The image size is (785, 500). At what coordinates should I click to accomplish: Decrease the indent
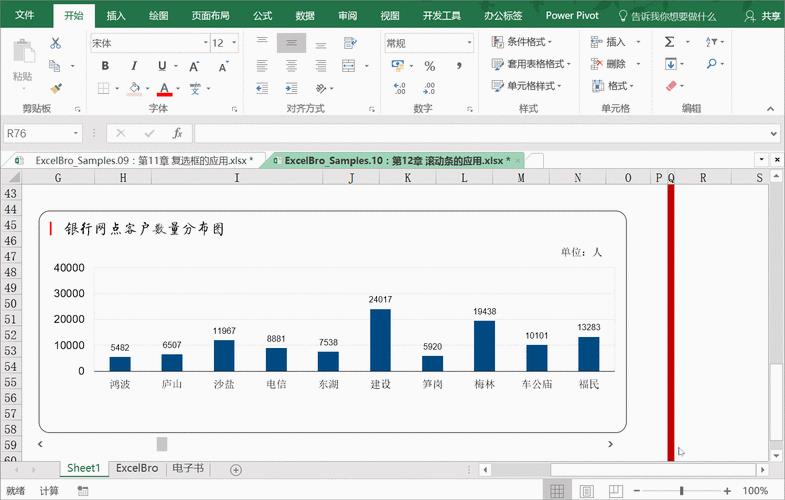pyautogui.click(x=262, y=89)
